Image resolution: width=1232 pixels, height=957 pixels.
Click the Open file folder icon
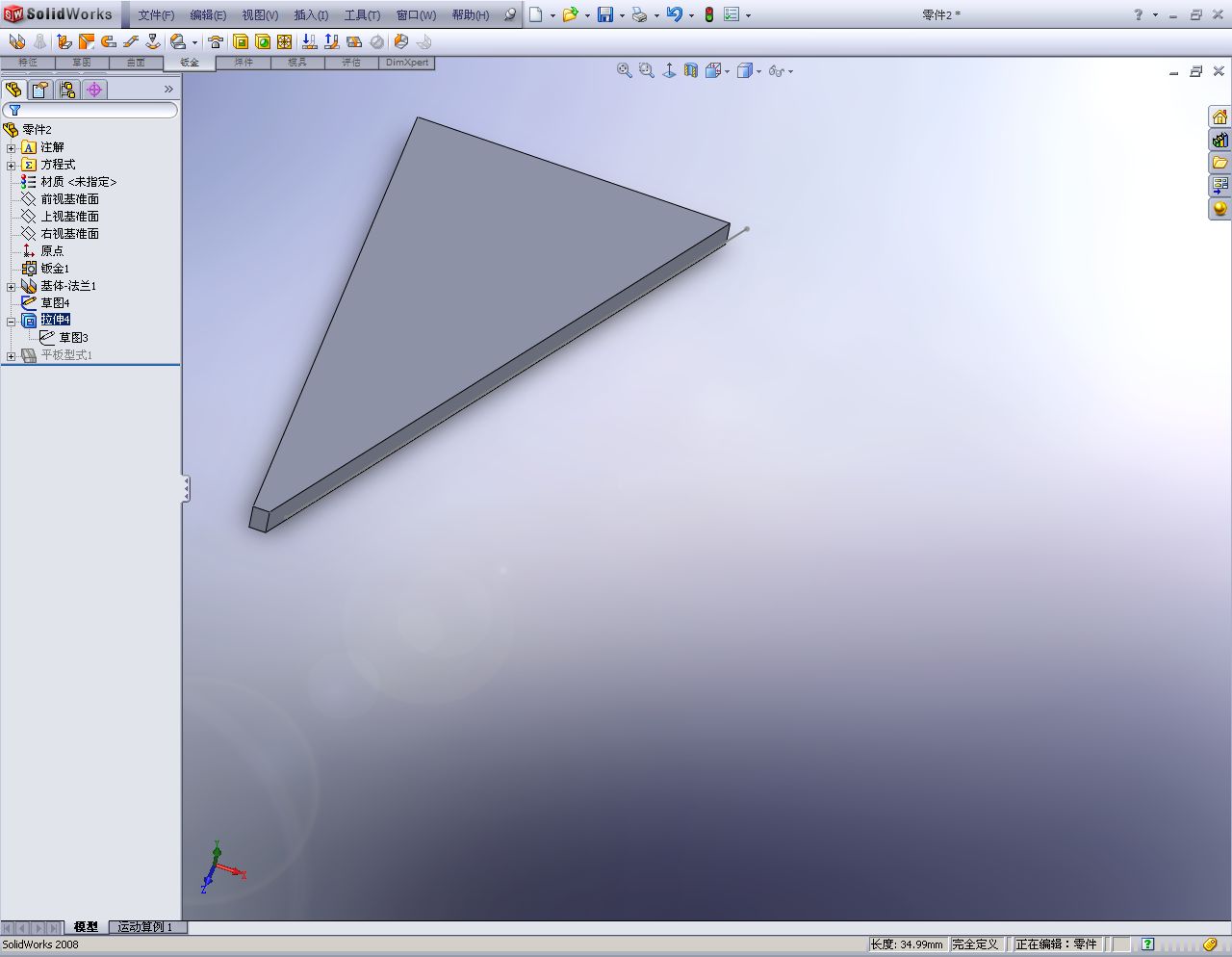[571, 14]
